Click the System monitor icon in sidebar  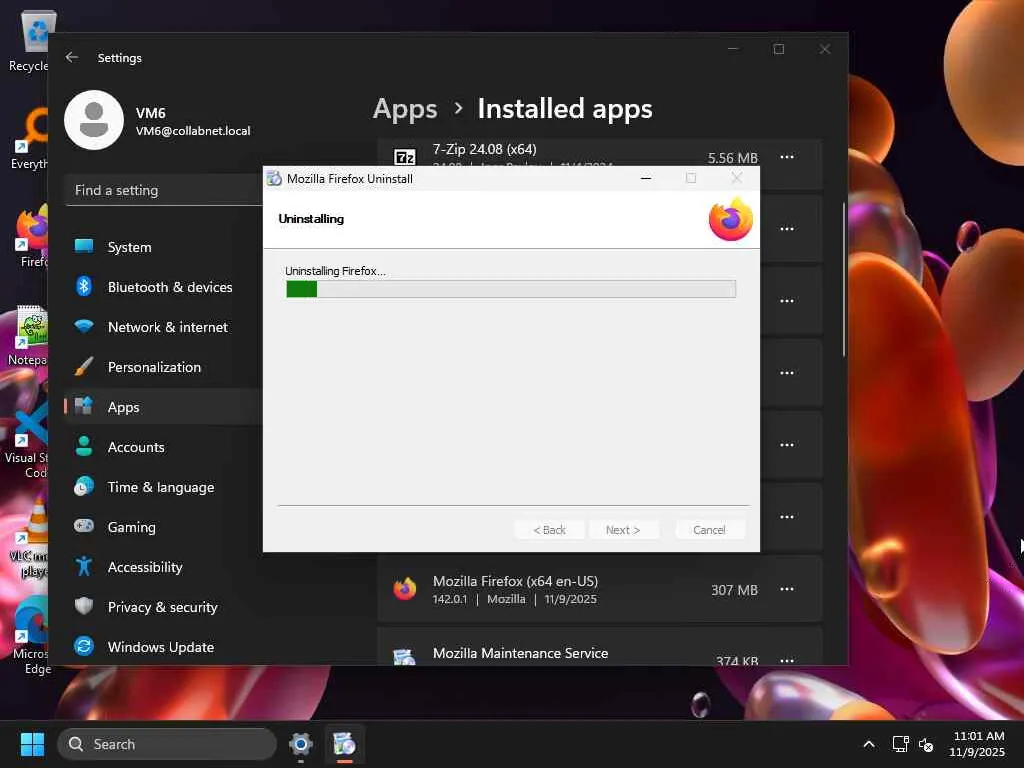(x=84, y=246)
